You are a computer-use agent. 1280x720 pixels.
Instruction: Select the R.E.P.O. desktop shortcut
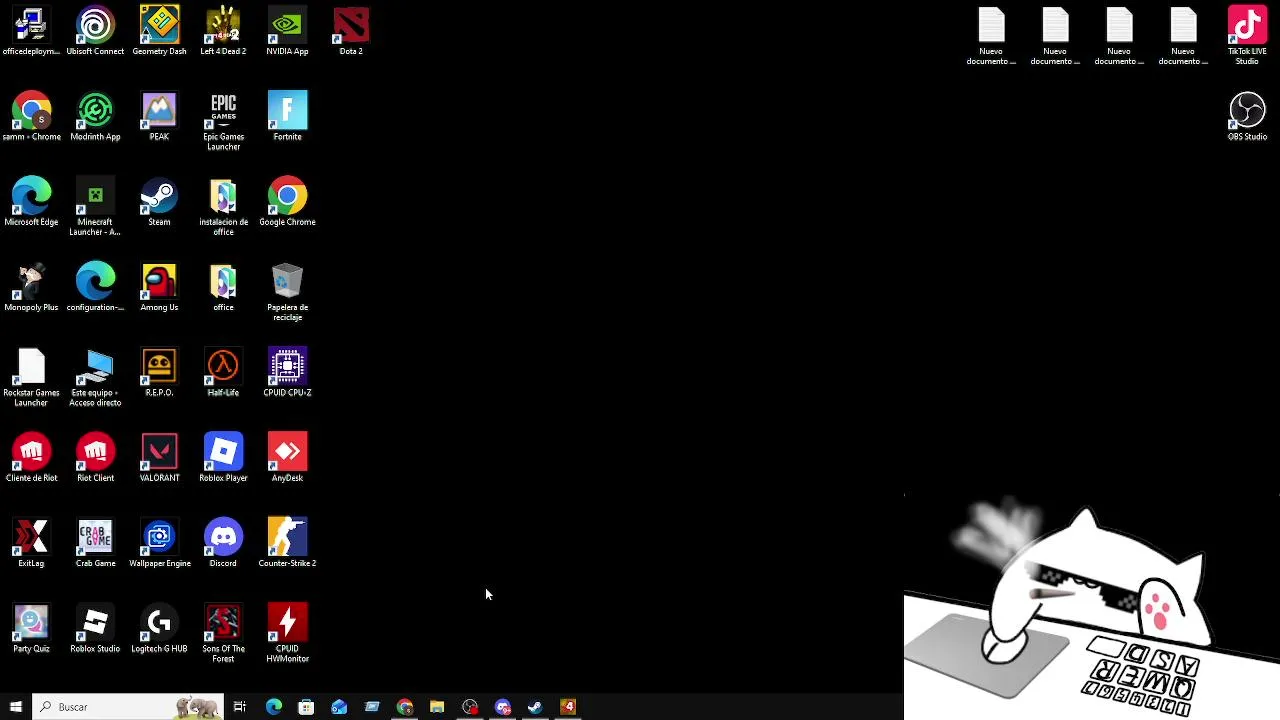click(159, 373)
